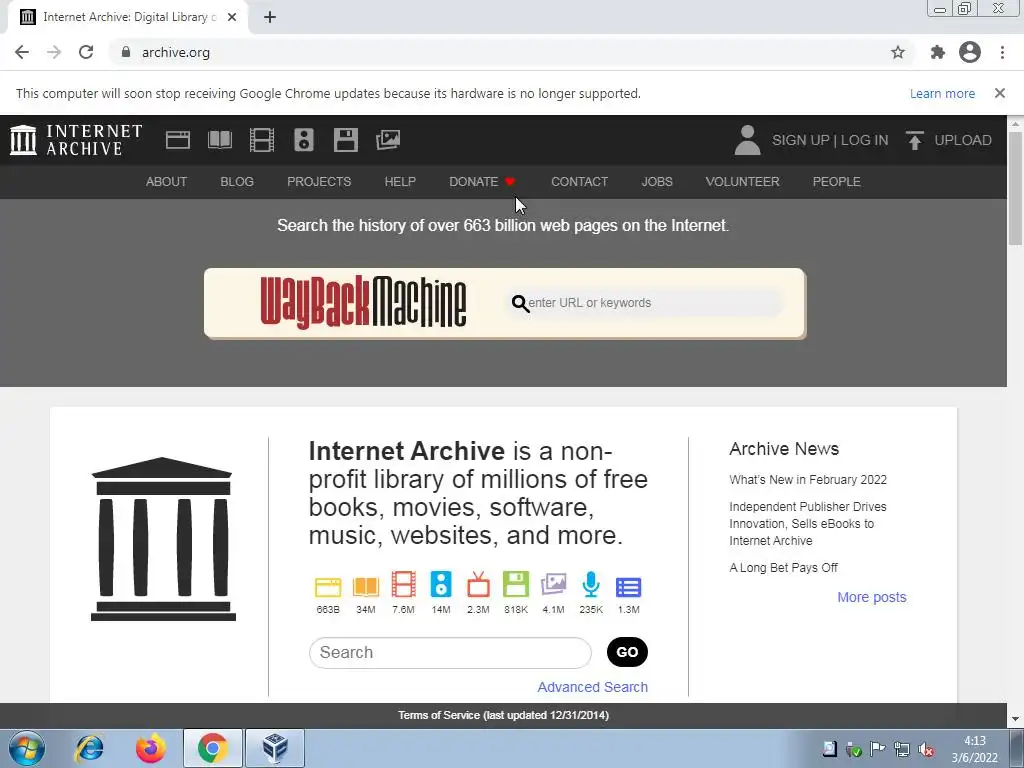Click the muted volume tray icon
The height and width of the screenshot is (768, 1024).
tap(925, 750)
